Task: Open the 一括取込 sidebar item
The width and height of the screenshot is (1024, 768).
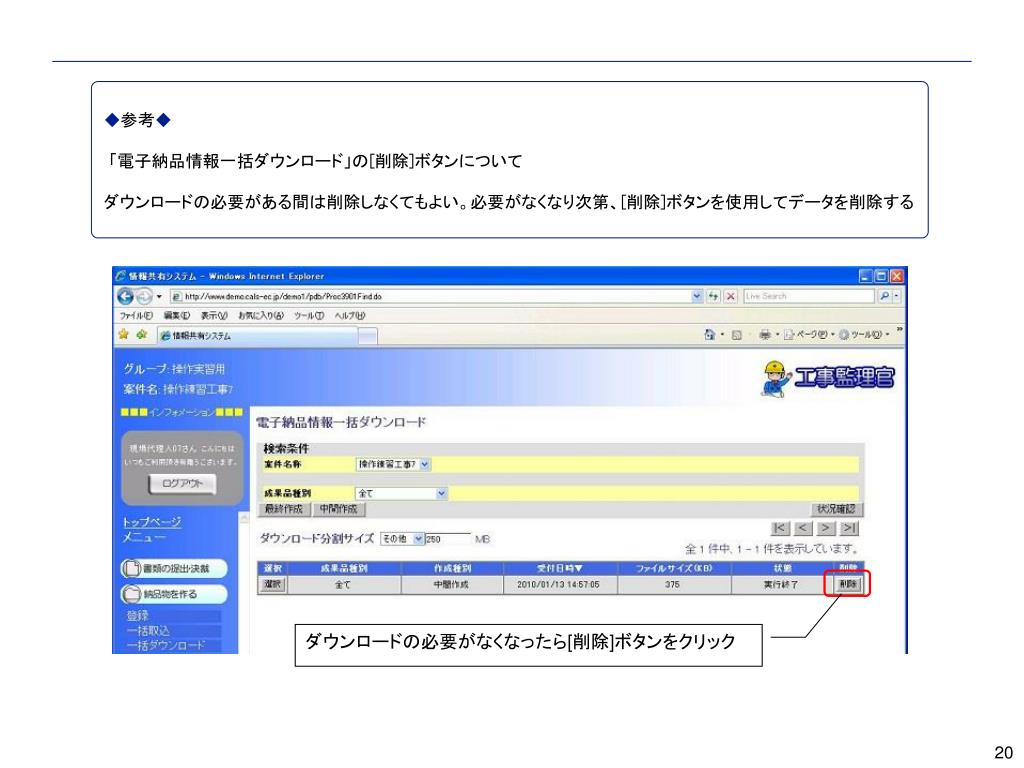Action: coord(172,630)
